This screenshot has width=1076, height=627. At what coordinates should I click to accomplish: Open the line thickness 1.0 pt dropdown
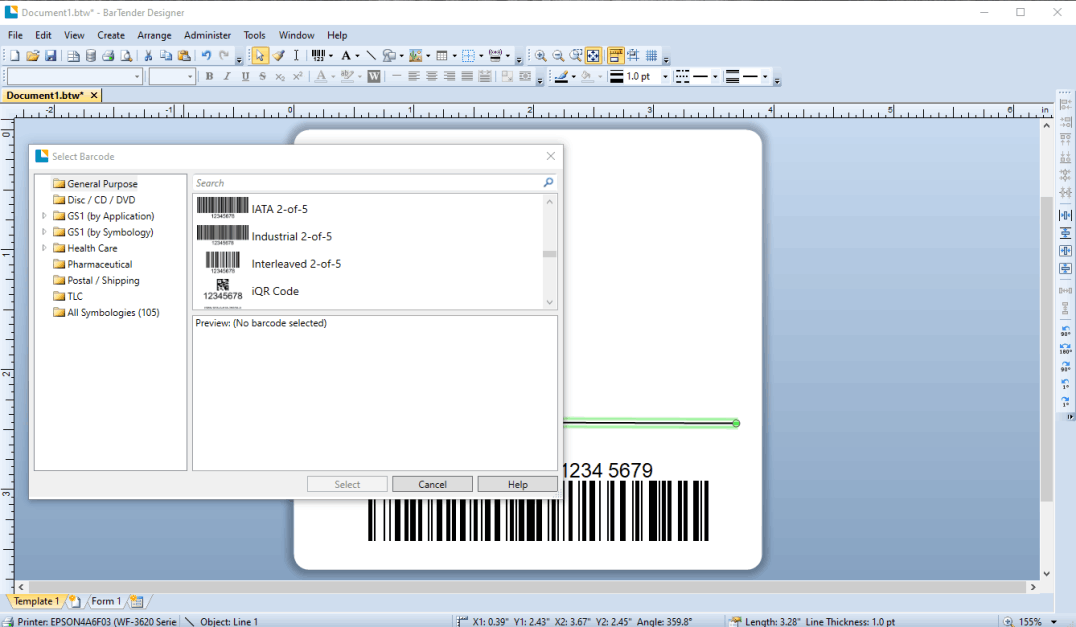(x=665, y=77)
